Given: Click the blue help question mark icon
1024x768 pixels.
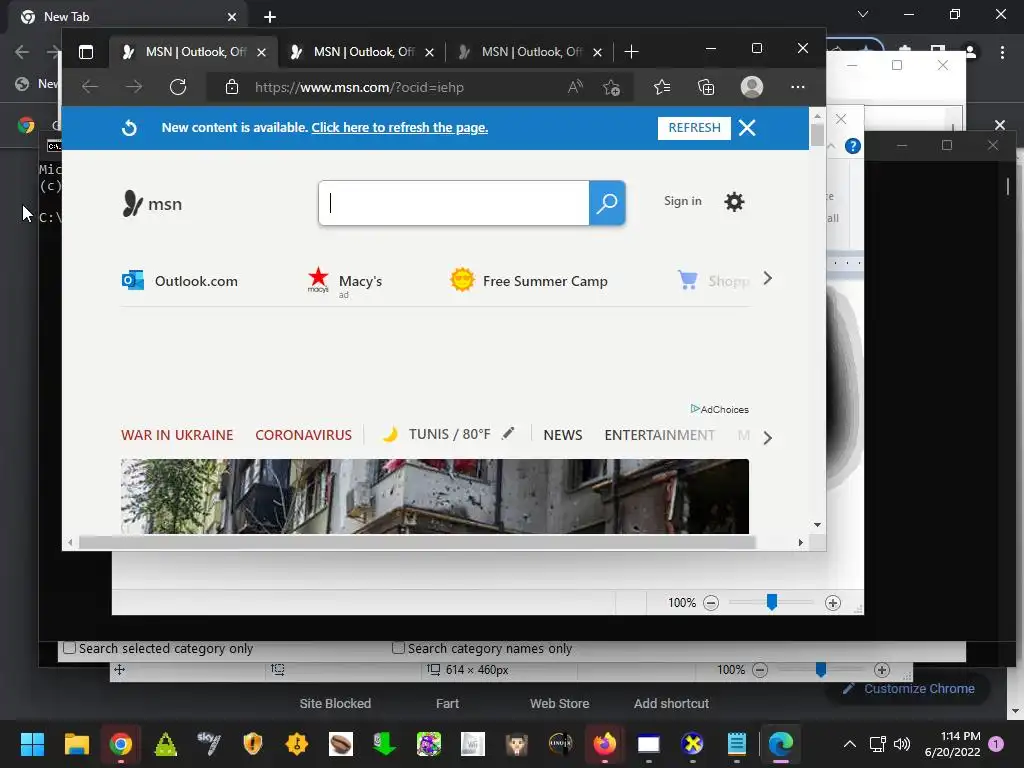Looking at the screenshot, I should (852, 146).
